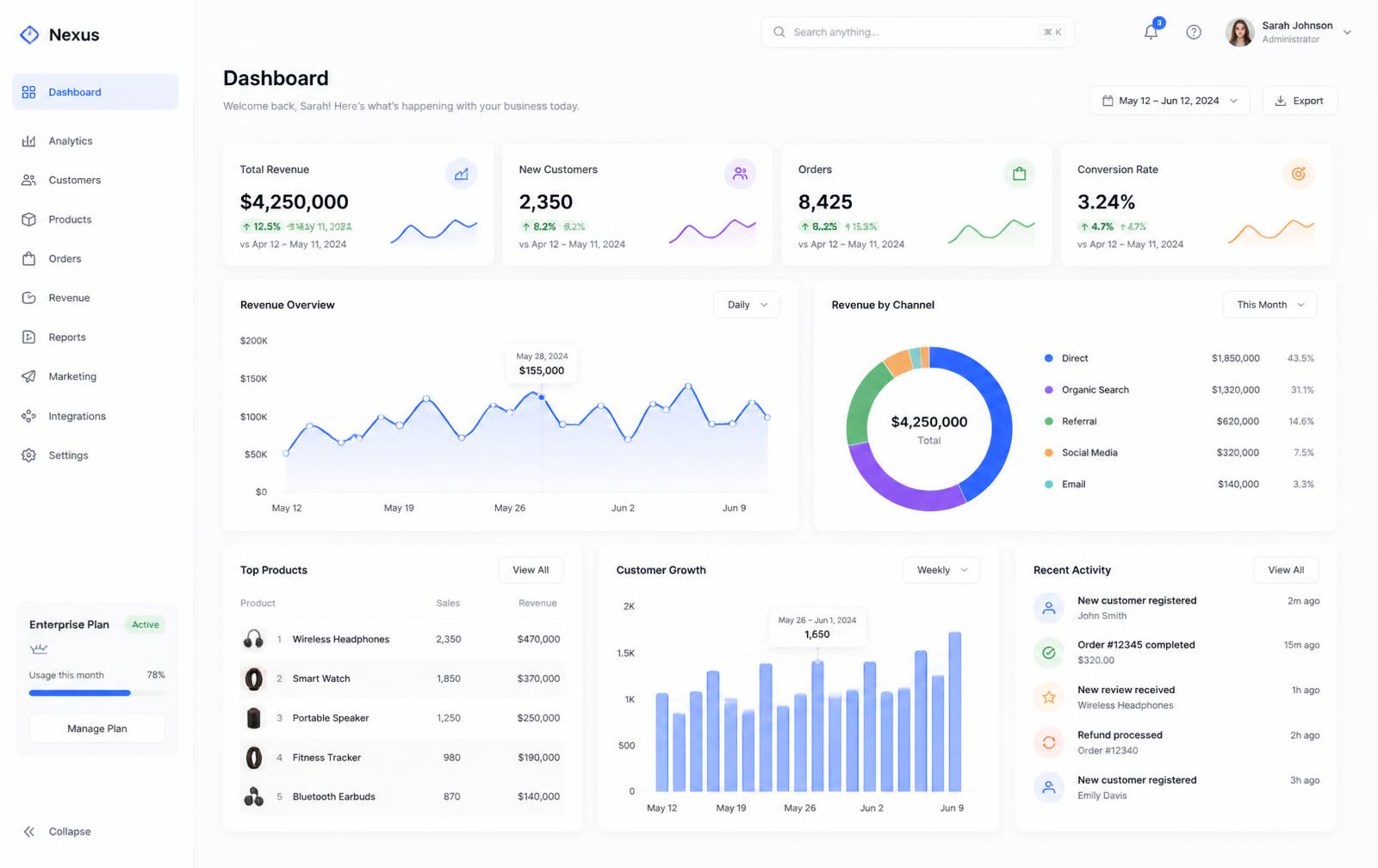Click the Wireless Headphones product thumbnail

[x=253, y=639]
